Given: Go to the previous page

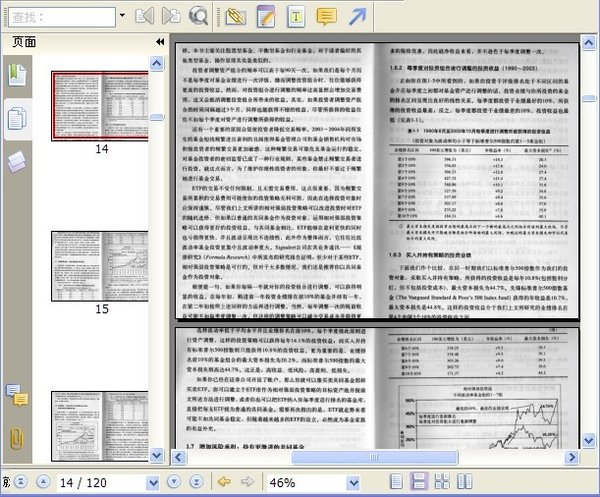Looking at the screenshot, I should (x=43, y=482).
